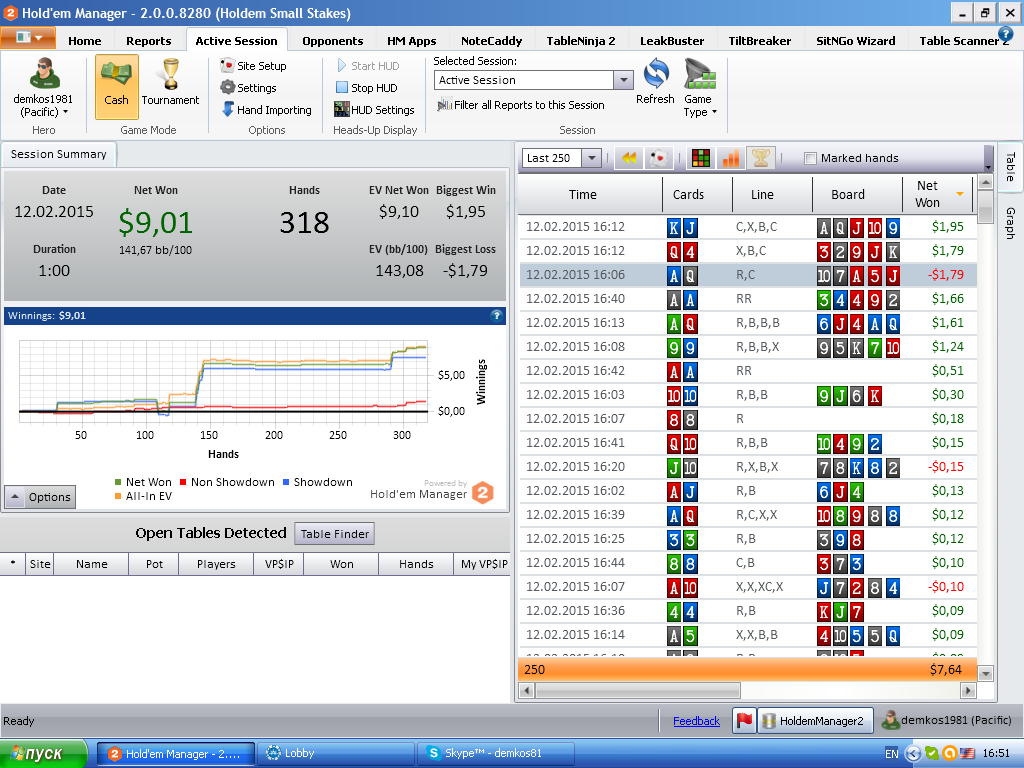This screenshot has height=768, width=1024.
Task: Click Filter all Reports to this Session
Action: click(521, 104)
